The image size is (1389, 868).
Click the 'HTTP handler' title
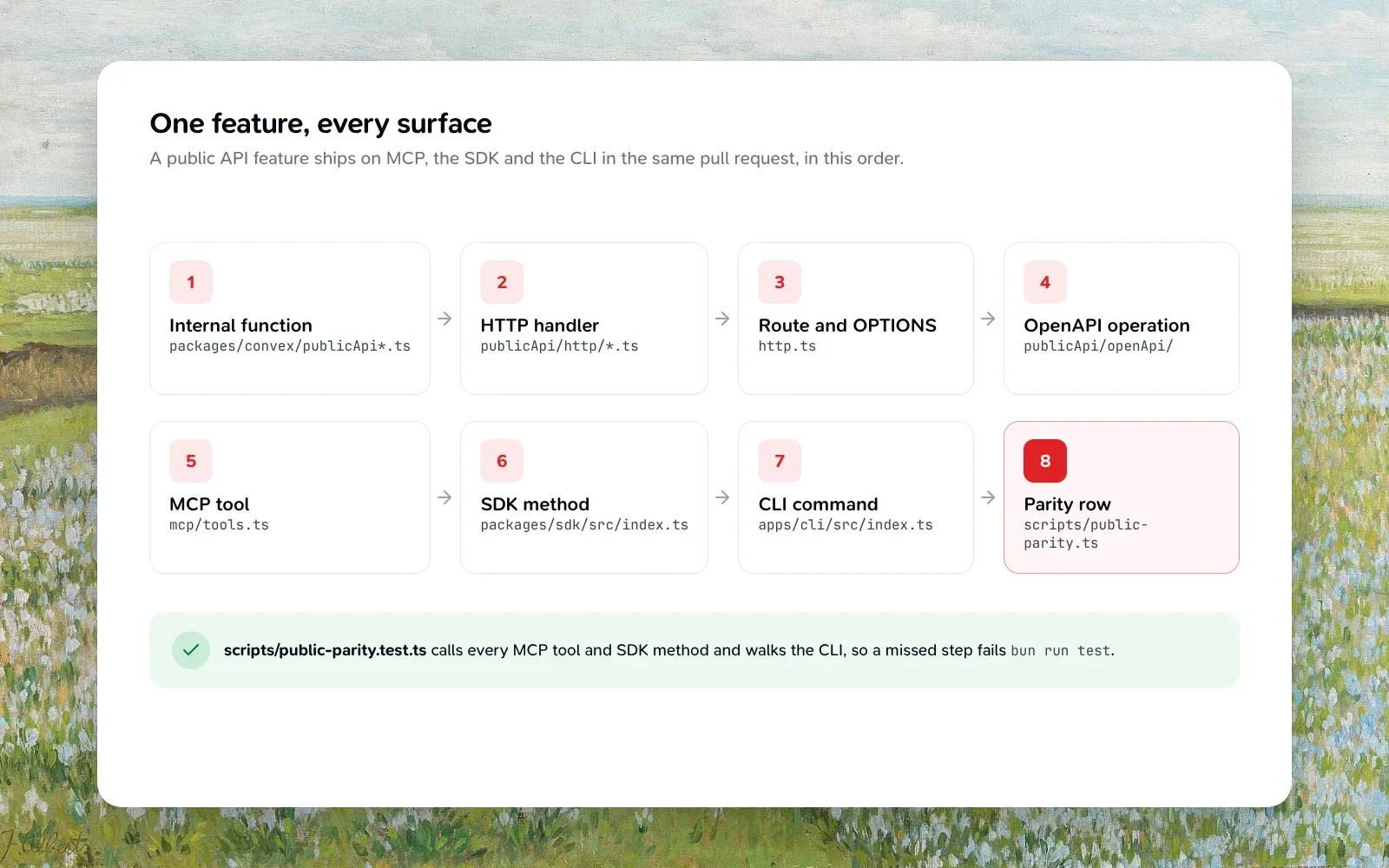pyautogui.click(x=539, y=325)
